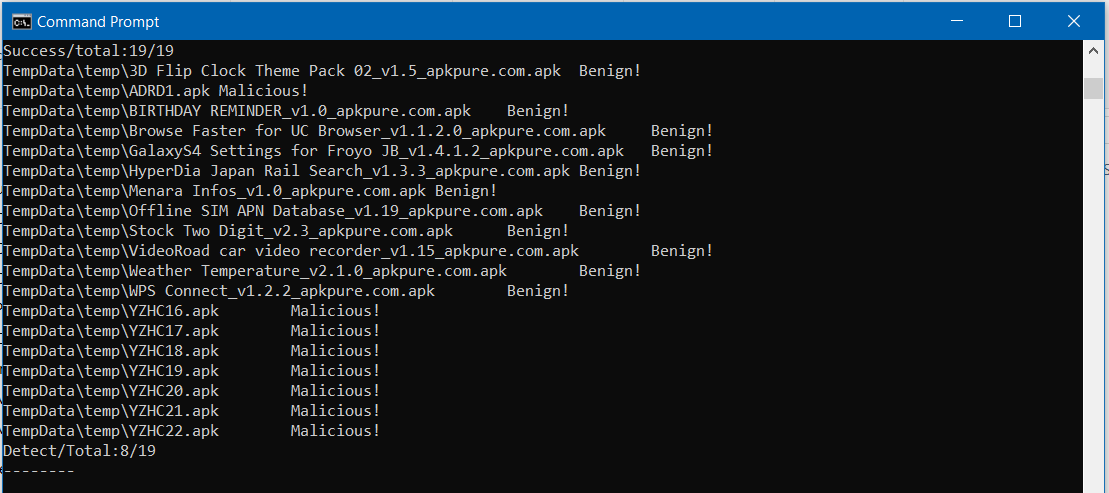Click the Browse Faster for UC Browser line
This screenshot has height=493, width=1109.
pos(304,130)
